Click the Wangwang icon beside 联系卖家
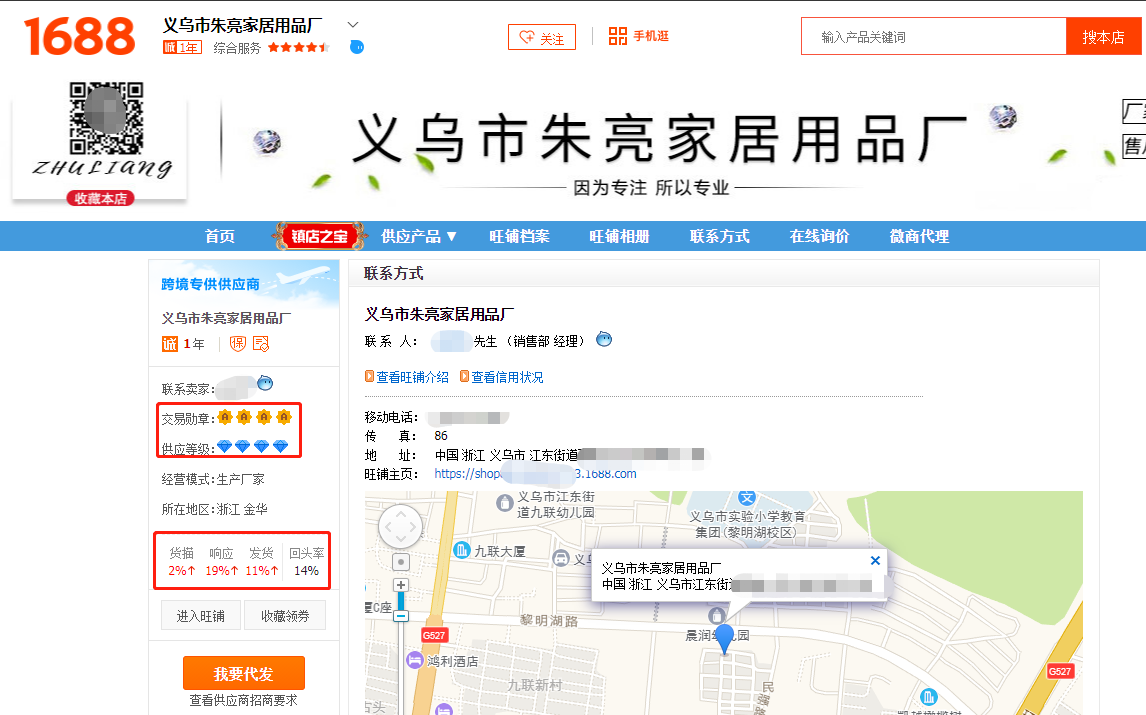This screenshot has height=715, width=1146. 265,382
